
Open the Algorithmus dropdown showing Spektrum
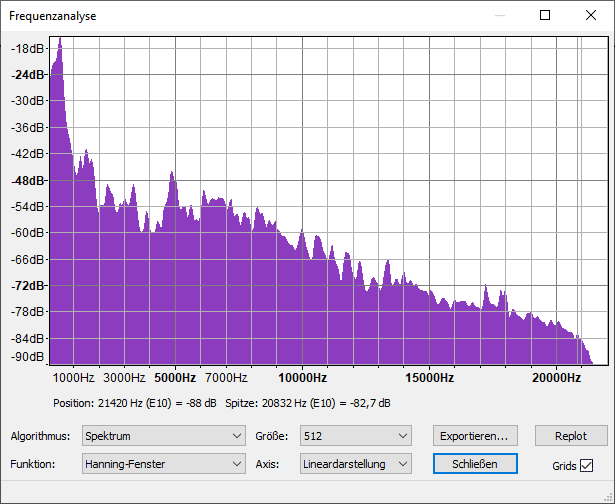tap(164, 435)
